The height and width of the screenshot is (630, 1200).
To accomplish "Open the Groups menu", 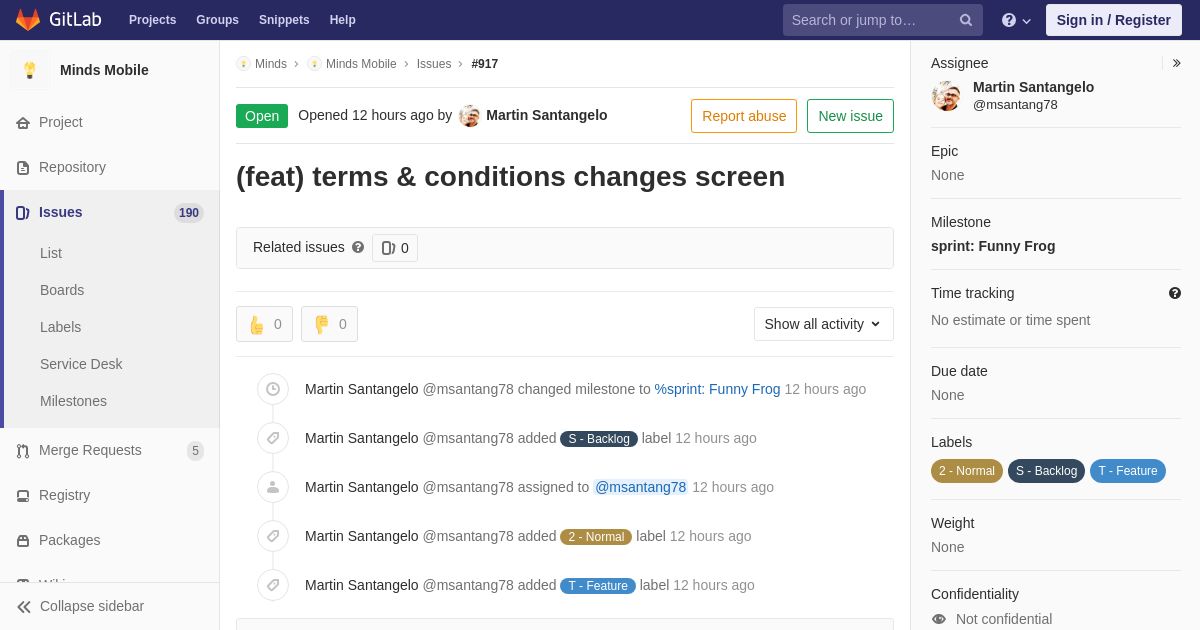I will 217,20.
